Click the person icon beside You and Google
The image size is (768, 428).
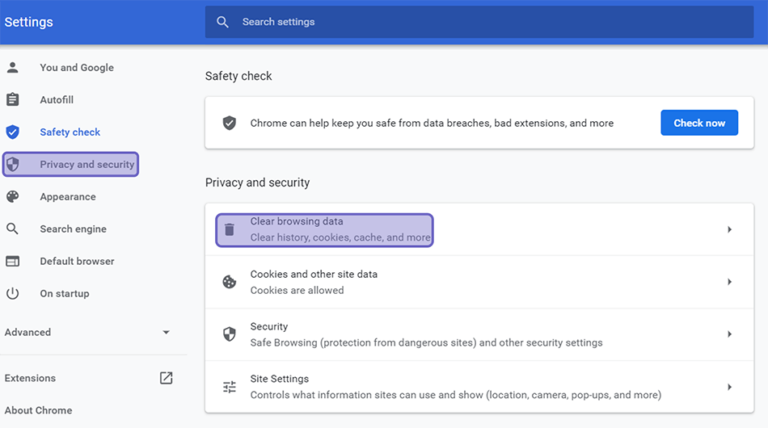pyautogui.click(x=13, y=68)
